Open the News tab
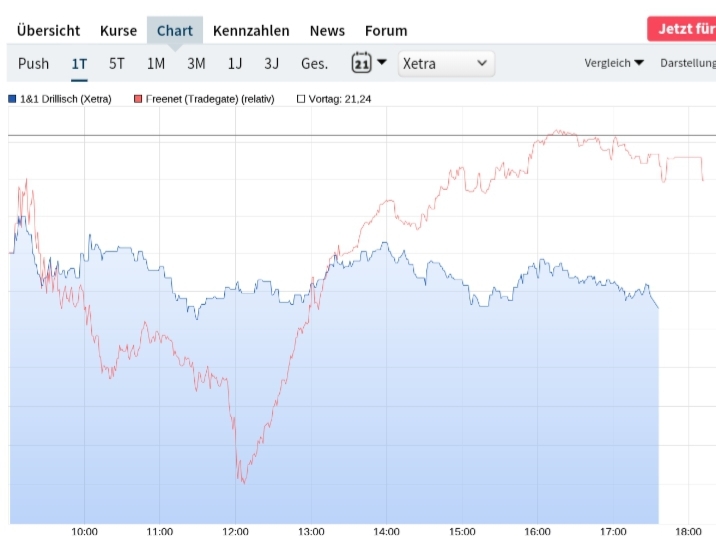Screen dimensions: 716x541 pos(327,30)
